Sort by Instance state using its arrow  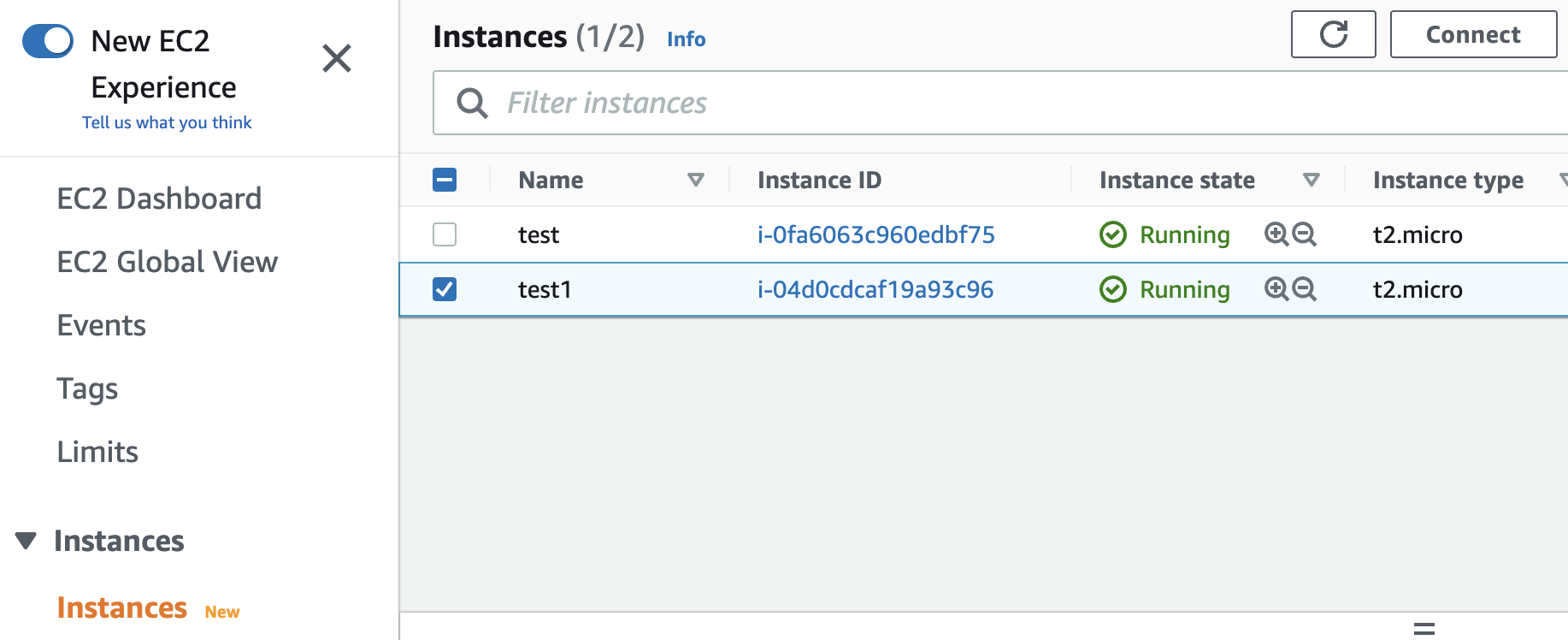coord(1312,180)
